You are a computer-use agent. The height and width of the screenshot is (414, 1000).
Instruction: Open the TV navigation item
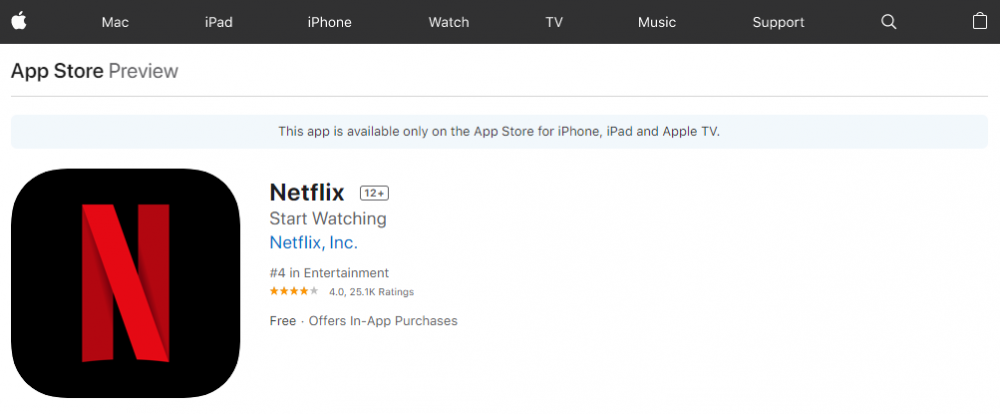554,22
